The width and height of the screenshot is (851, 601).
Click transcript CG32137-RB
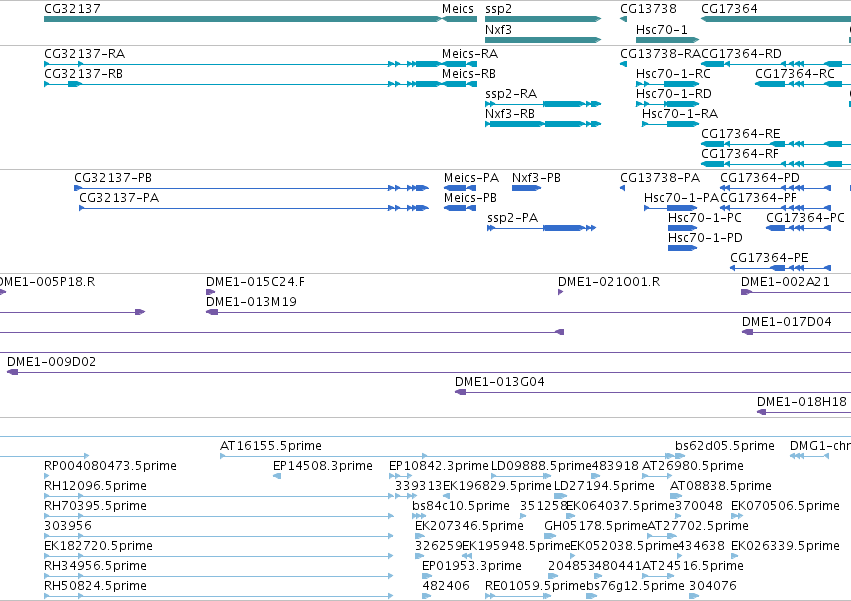pos(83,73)
